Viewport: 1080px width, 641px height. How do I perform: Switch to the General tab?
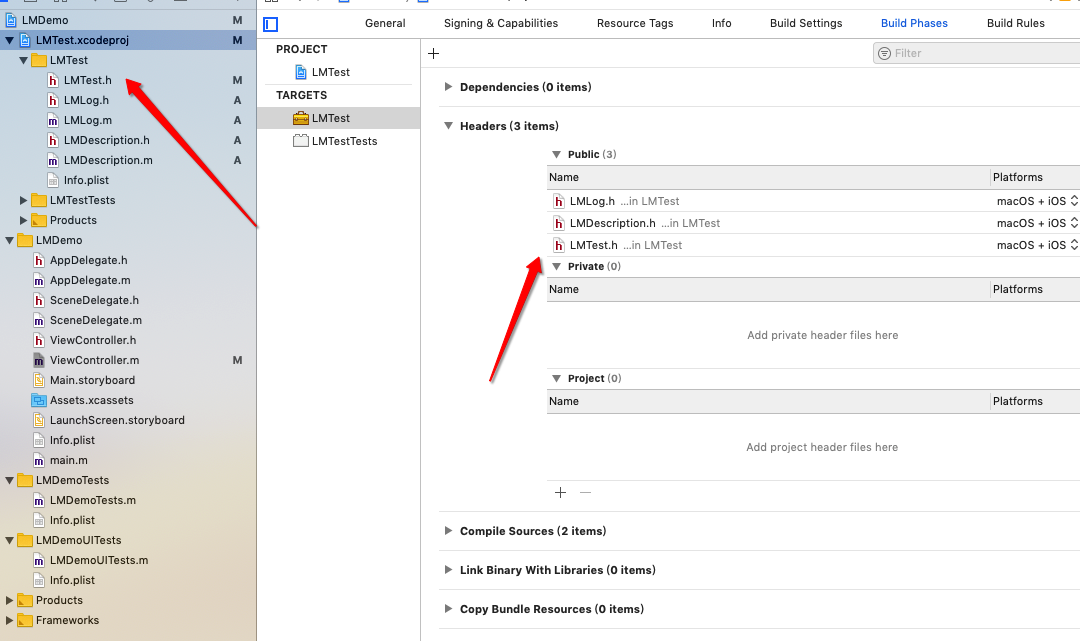pos(385,23)
